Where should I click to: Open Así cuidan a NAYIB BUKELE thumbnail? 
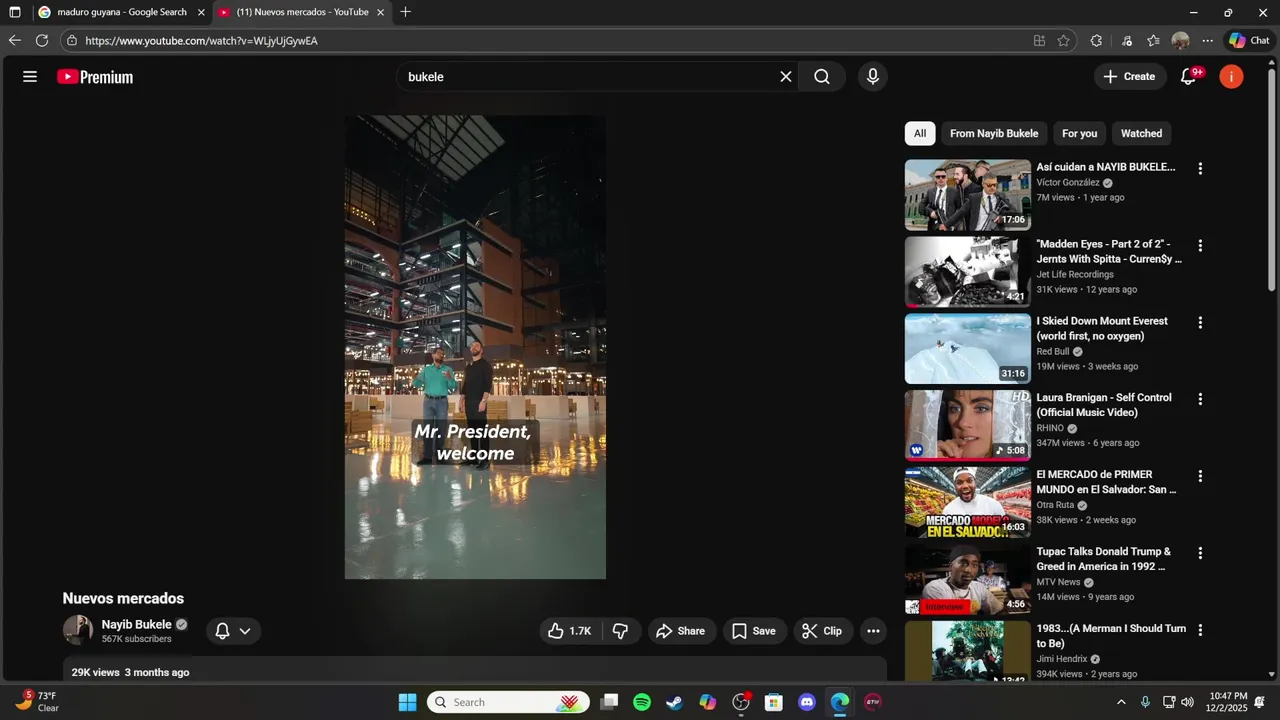click(967, 195)
